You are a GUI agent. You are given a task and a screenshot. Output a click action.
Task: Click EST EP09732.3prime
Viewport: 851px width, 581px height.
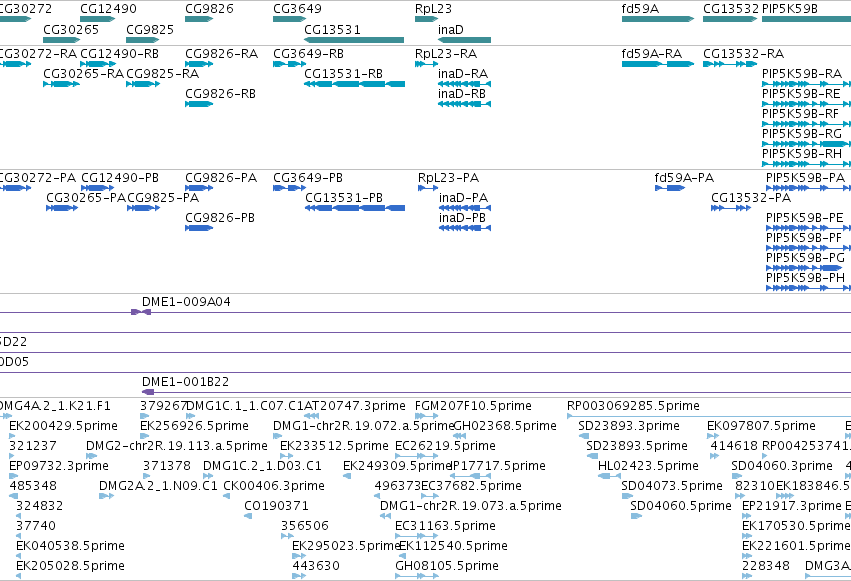tap(13, 476)
